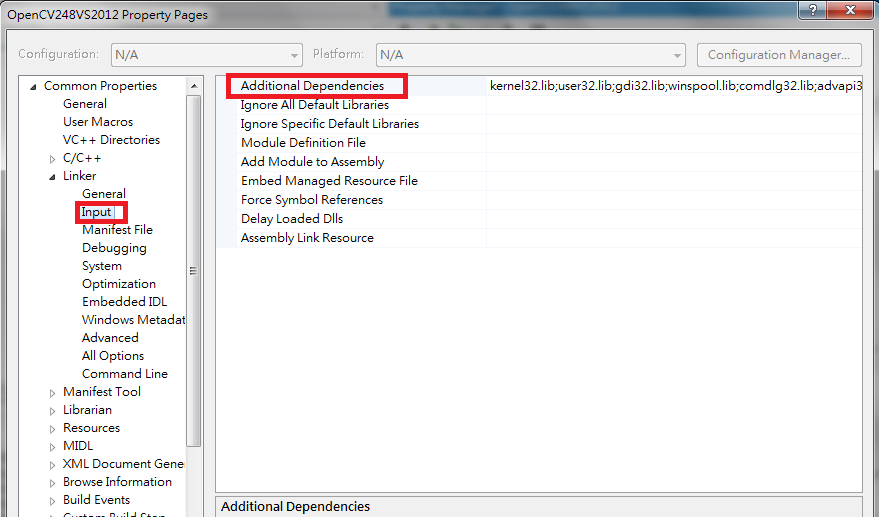Expand the Manifest Tool node
Screen dimensions: 879x517
tap(53, 393)
